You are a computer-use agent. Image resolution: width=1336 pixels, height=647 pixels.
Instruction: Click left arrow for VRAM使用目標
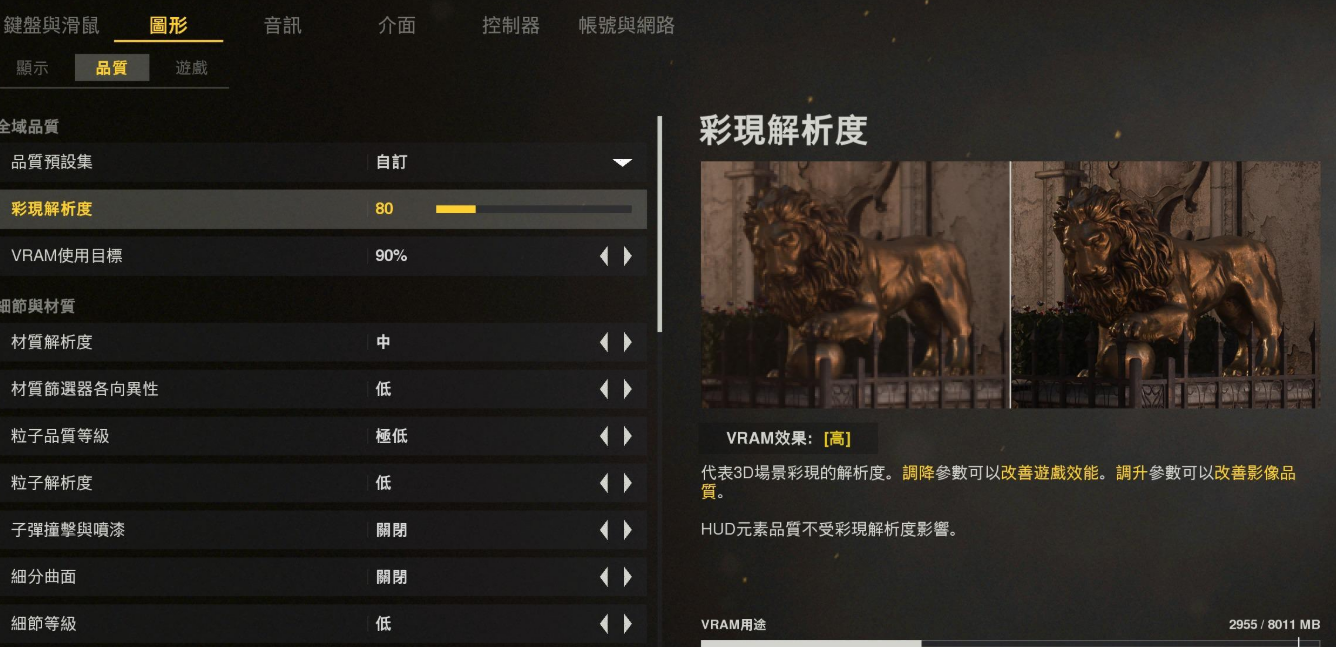(x=604, y=256)
